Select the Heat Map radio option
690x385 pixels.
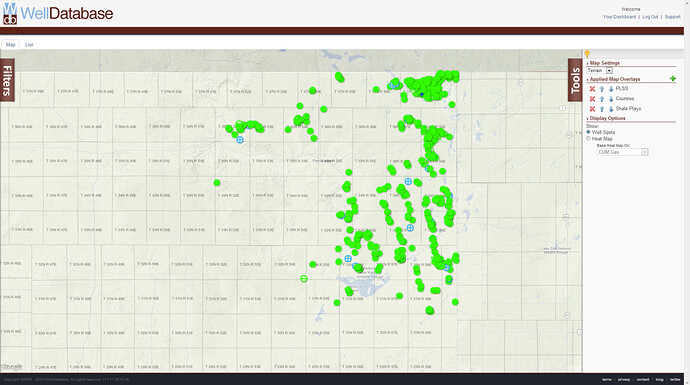[x=588, y=139]
